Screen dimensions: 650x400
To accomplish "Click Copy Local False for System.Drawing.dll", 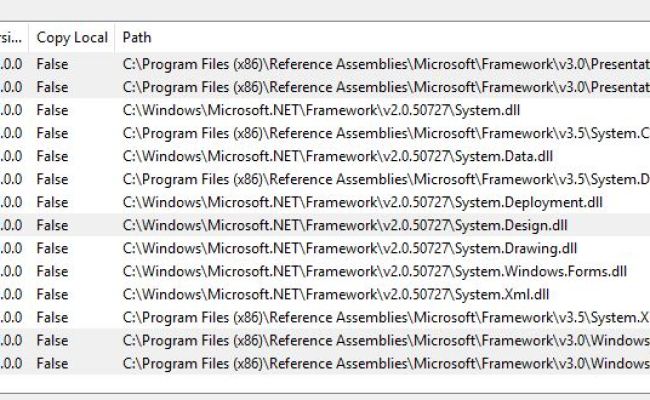I will point(52,248).
